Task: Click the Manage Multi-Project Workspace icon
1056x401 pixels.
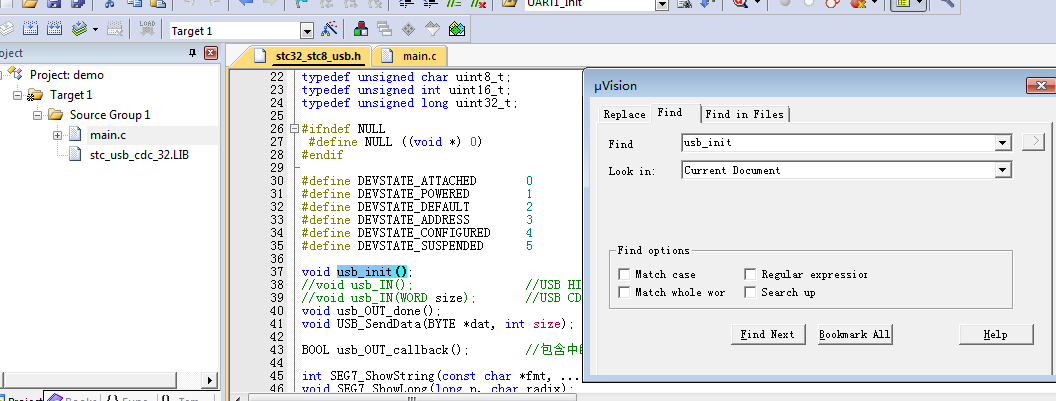Action: (385, 29)
